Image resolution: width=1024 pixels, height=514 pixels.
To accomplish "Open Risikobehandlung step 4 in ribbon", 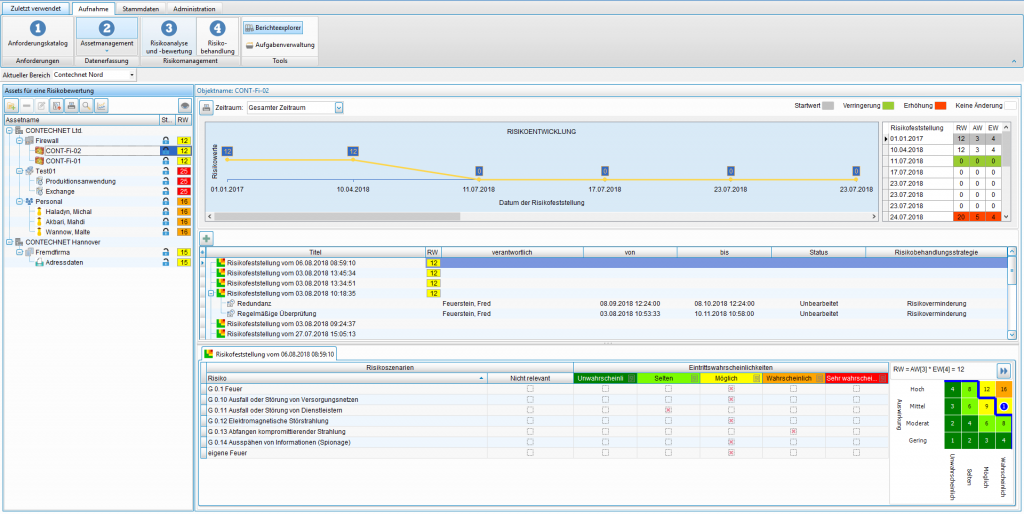I will tap(218, 28).
